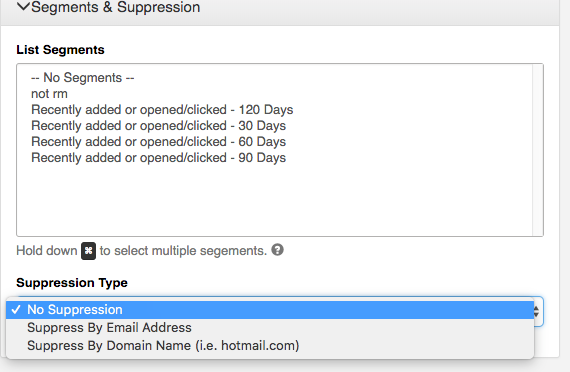
Task: Pick the 90 Days recently added segment
Action: pyautogui.click(x=158, y=158)
